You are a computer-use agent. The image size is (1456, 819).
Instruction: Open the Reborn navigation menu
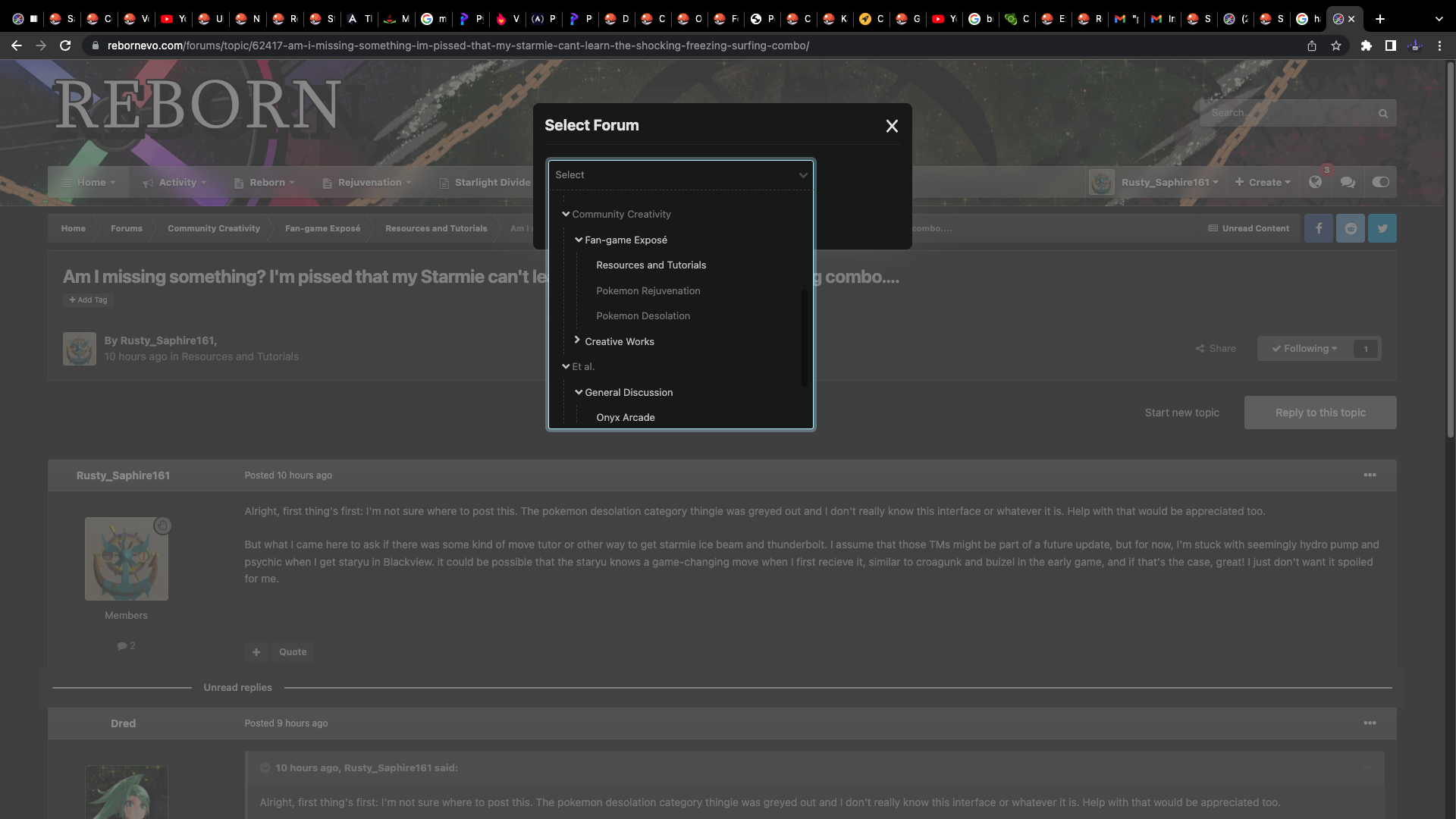point(264,183)
